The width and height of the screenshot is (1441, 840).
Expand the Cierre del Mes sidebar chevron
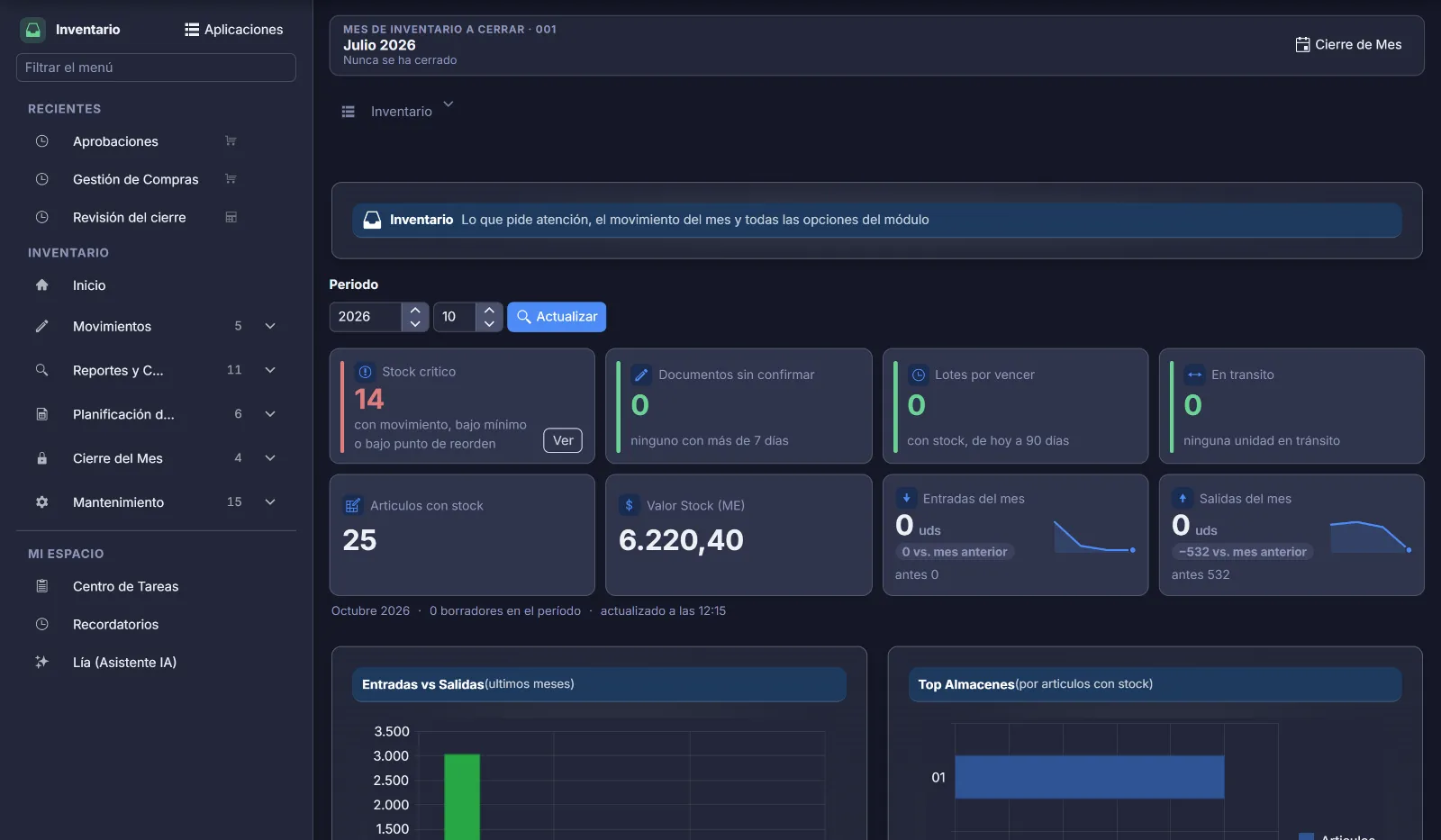270,458
